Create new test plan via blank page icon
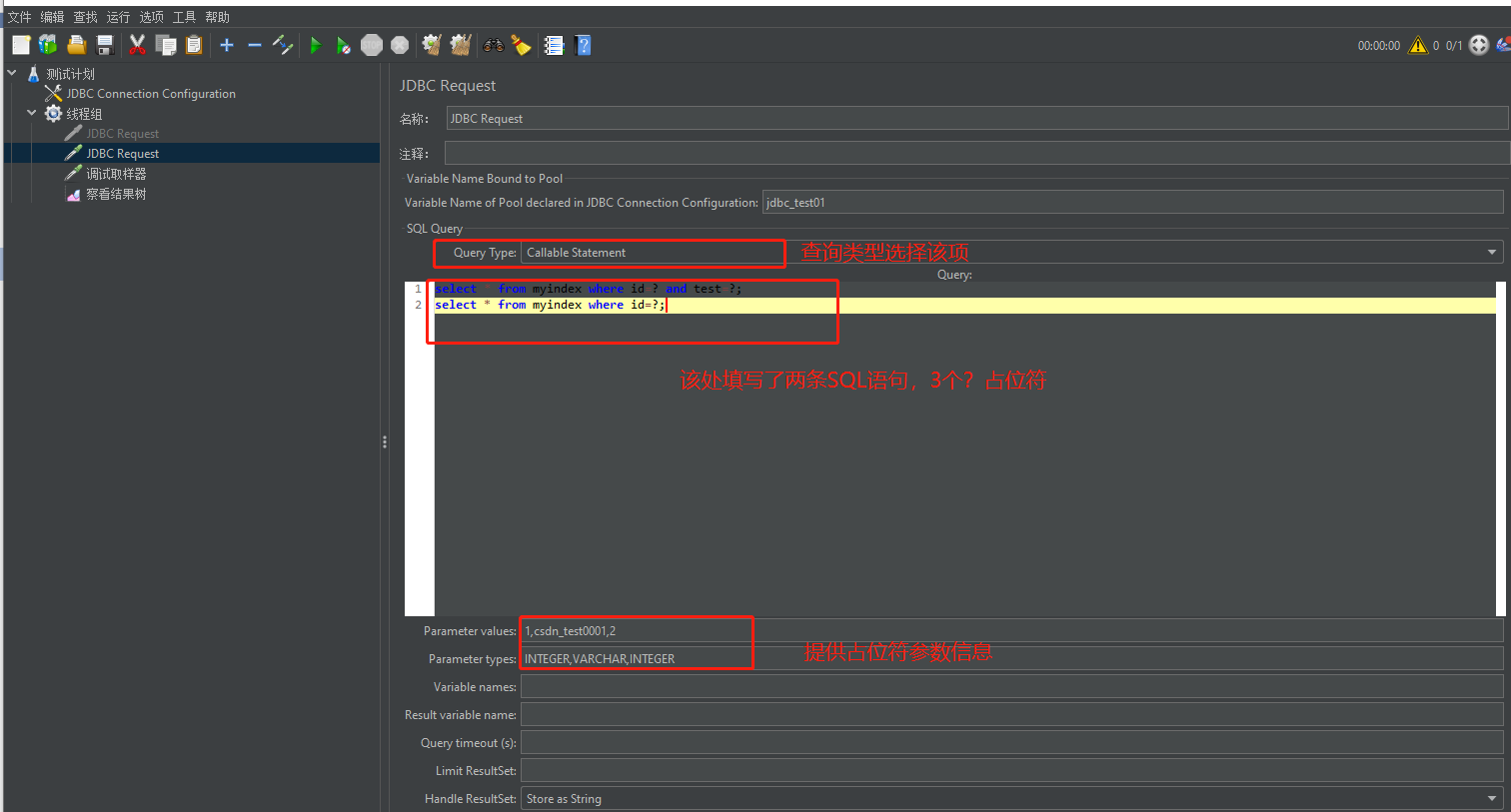This screenshot has height=812, width=1511. tap(20, 44)
